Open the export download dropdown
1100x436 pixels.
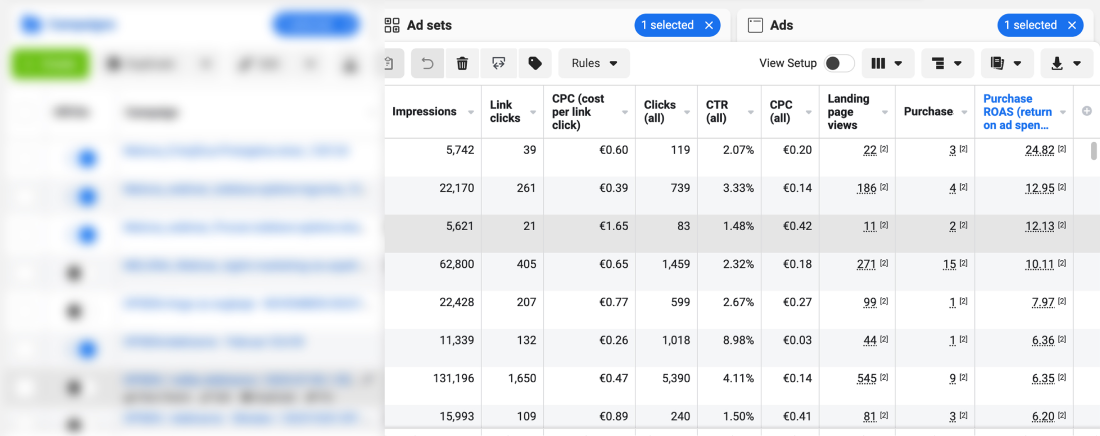pos(1065,63)
